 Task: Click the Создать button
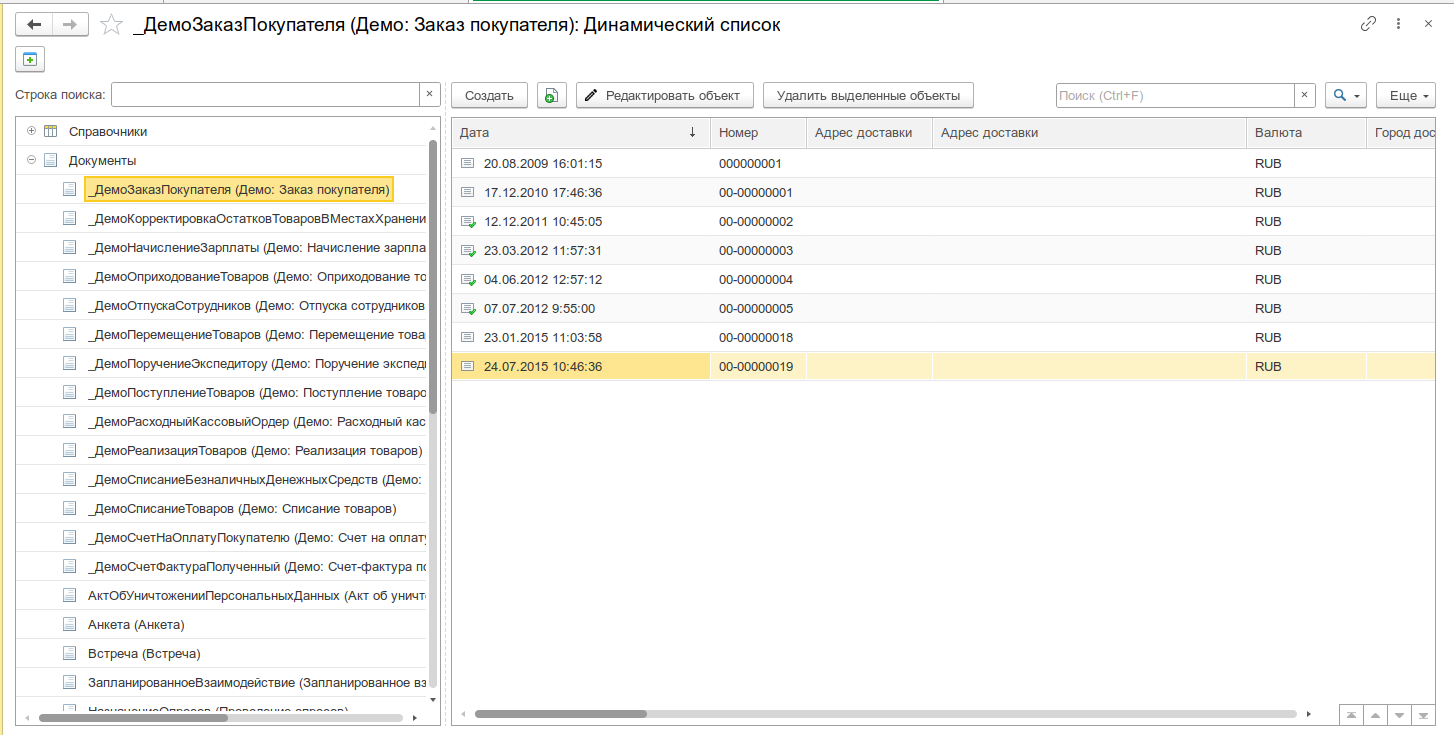click(x=490, y=95)
